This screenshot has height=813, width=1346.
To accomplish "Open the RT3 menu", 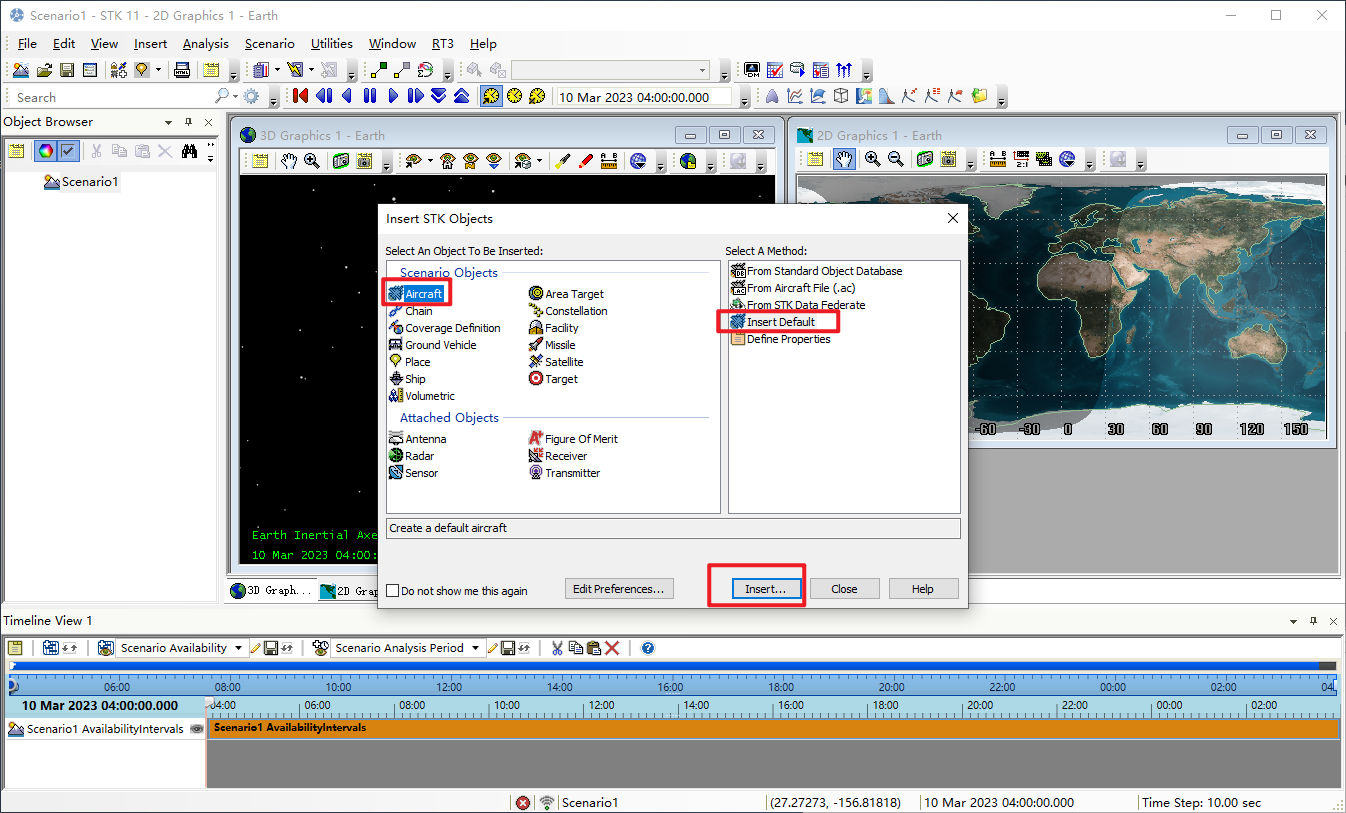I will (x=443, y=44).
